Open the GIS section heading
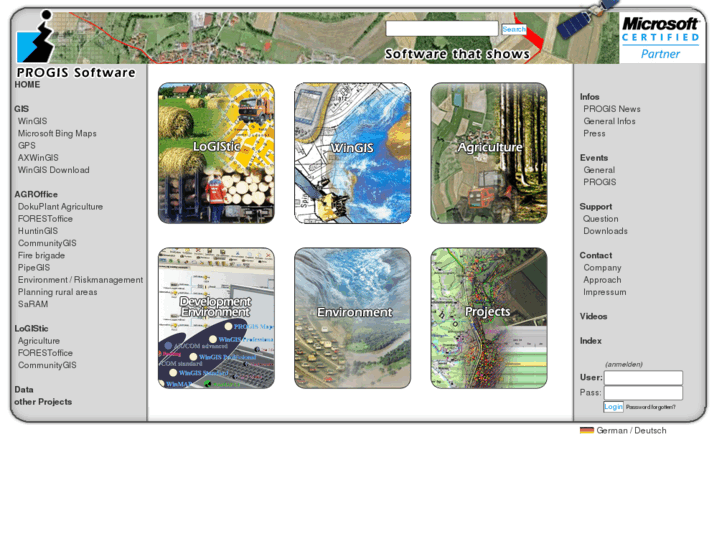727x545 pixels. tap(21, 109)
